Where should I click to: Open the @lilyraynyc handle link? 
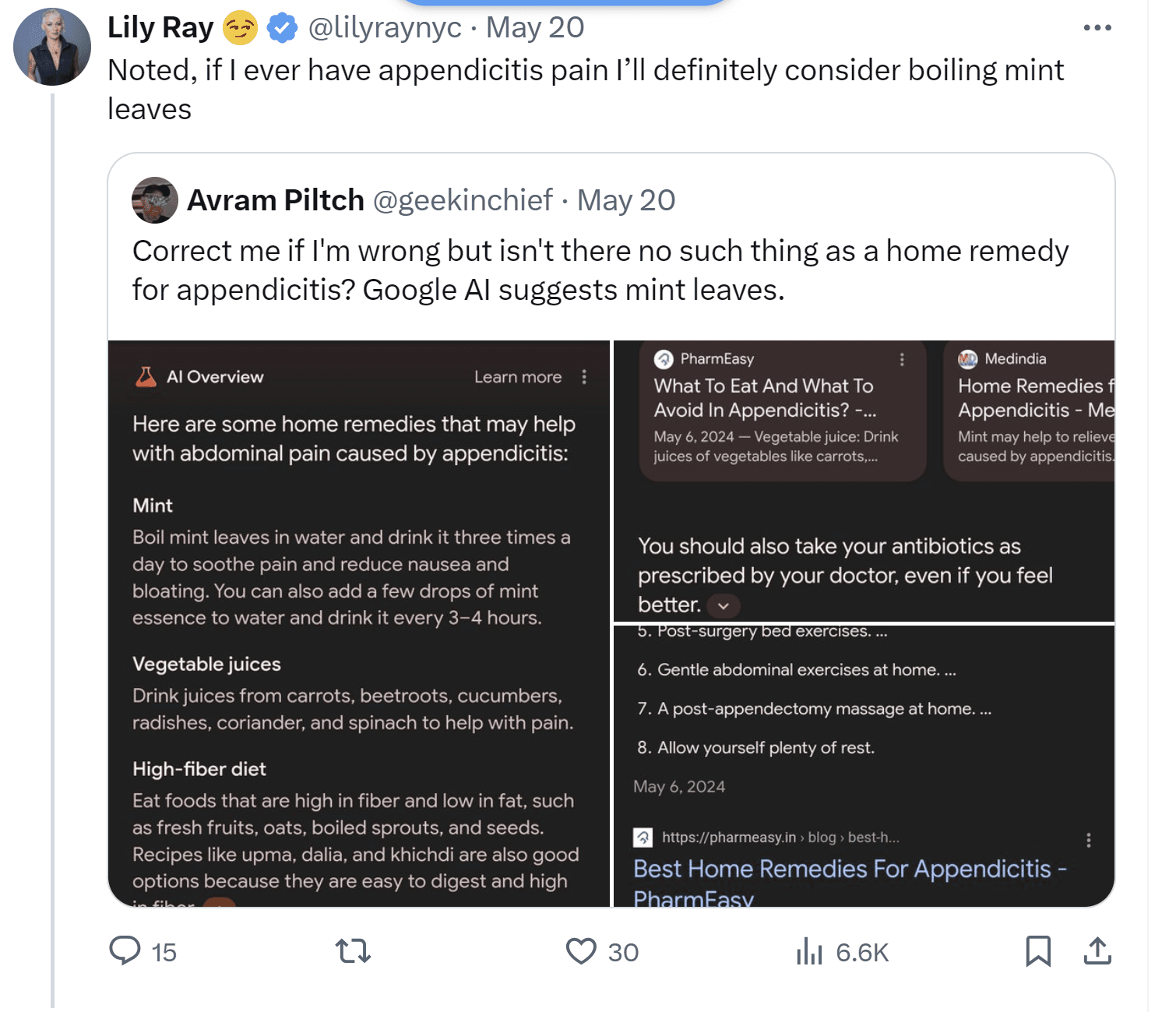(385, 28)
